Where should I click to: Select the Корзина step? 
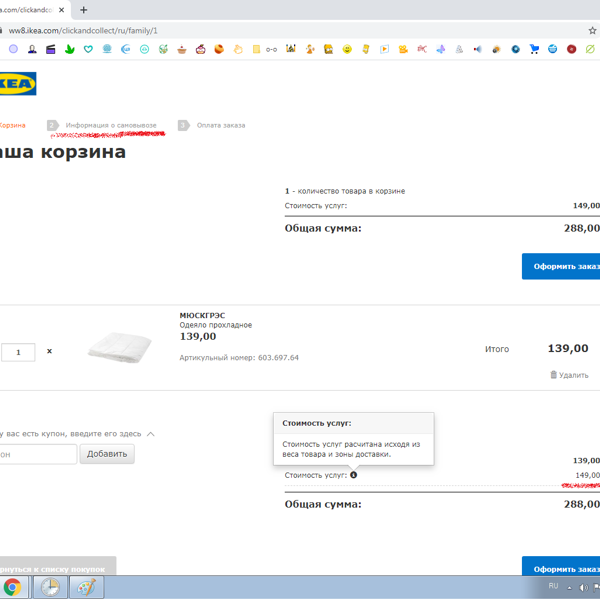point(13,125)
